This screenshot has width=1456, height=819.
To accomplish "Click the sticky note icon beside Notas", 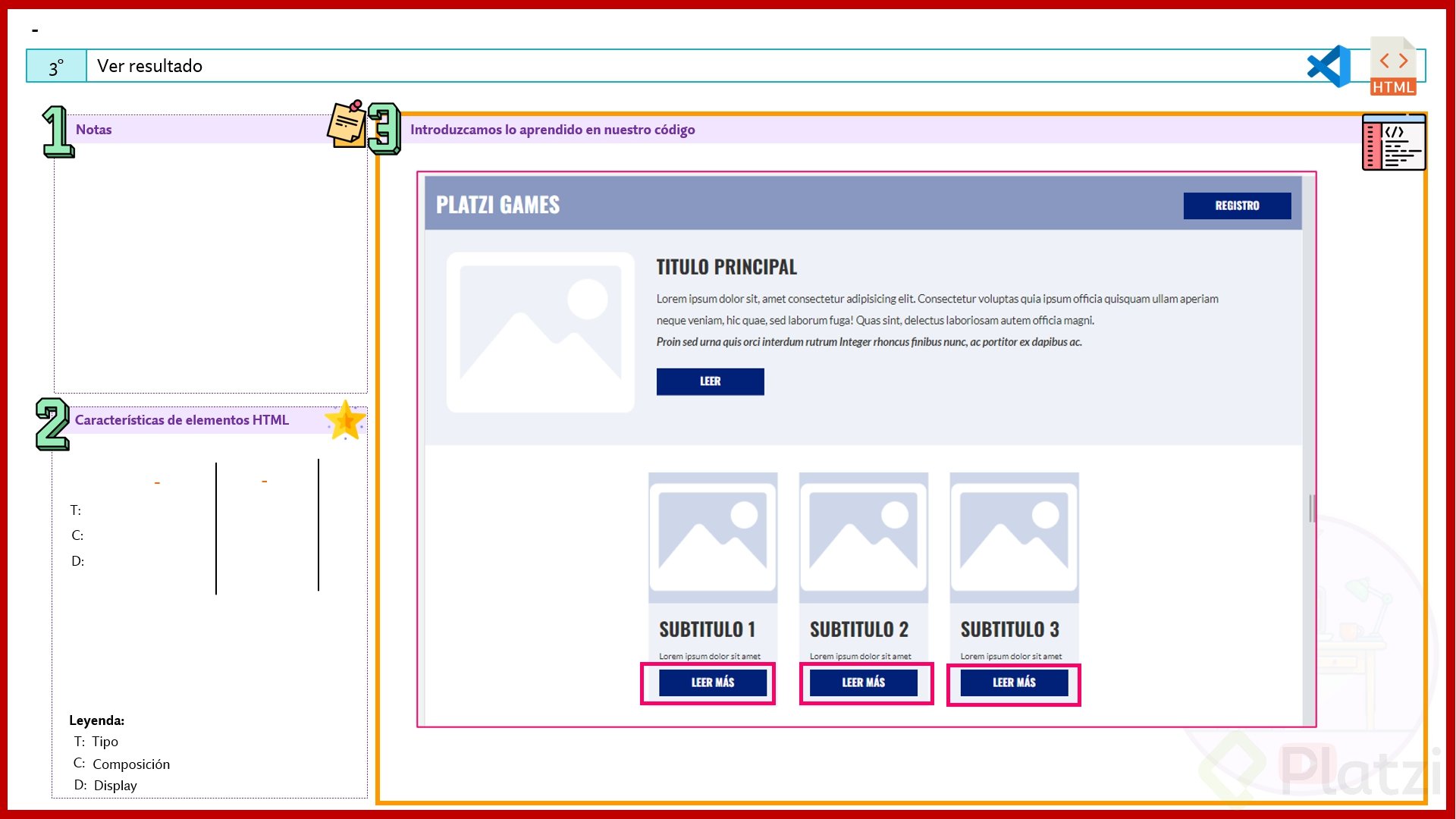I will click(347, 124).
